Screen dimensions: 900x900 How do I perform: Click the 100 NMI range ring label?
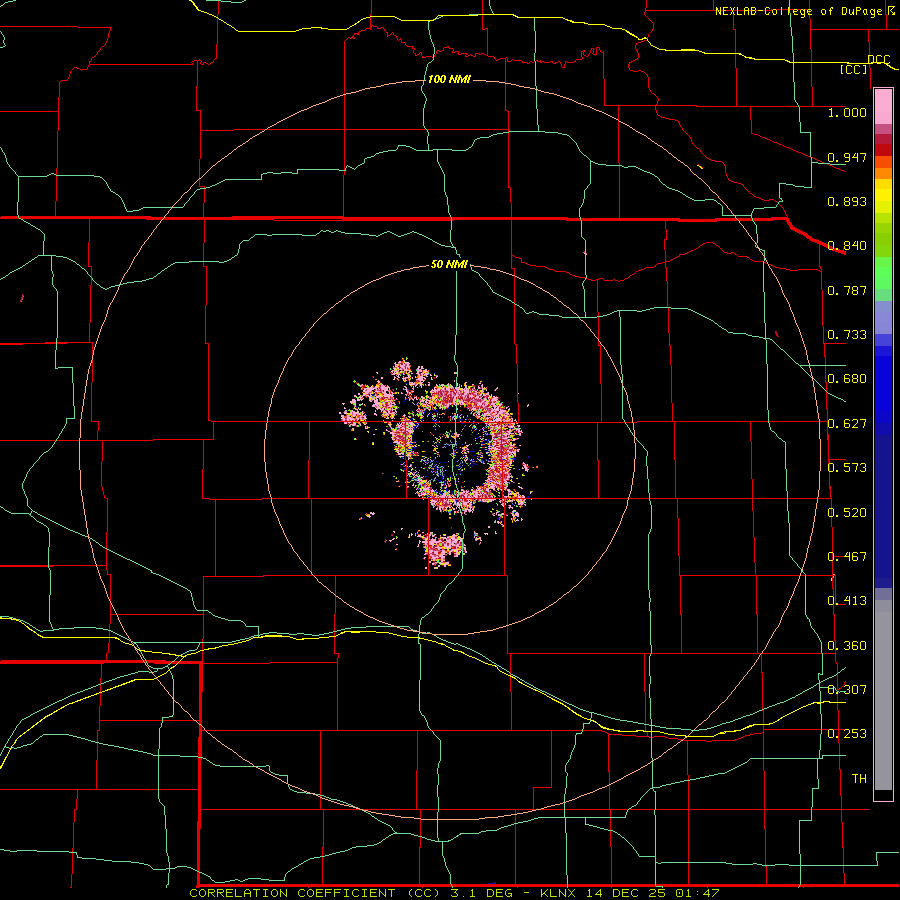(449, 79)
